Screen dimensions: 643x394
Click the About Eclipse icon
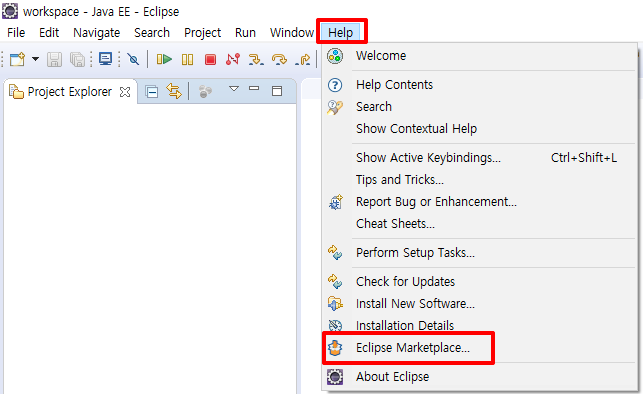(335, 377)
